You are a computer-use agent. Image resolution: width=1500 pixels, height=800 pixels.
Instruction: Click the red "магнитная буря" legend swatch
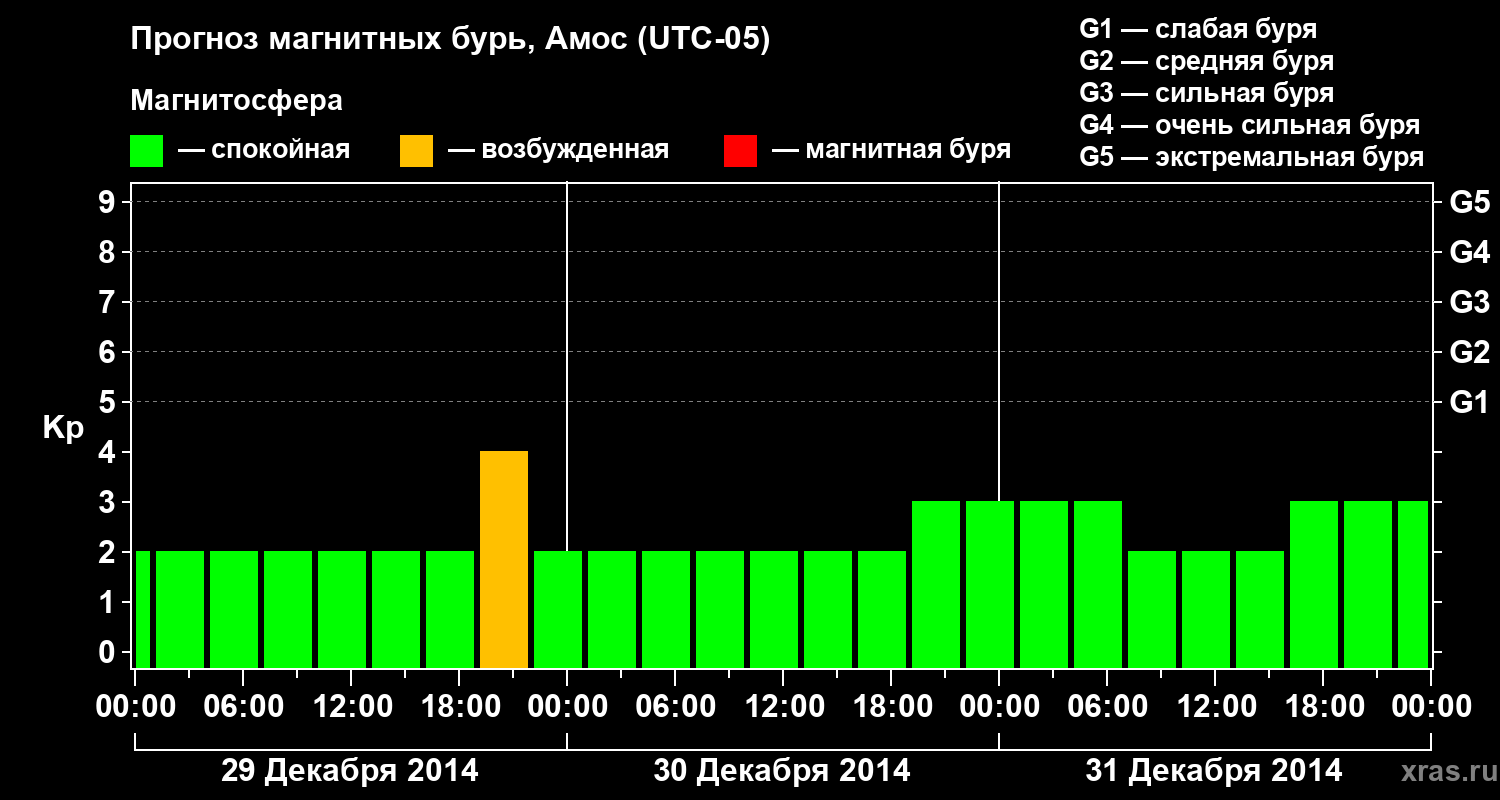pyautogui.click(x=740, y=151)
